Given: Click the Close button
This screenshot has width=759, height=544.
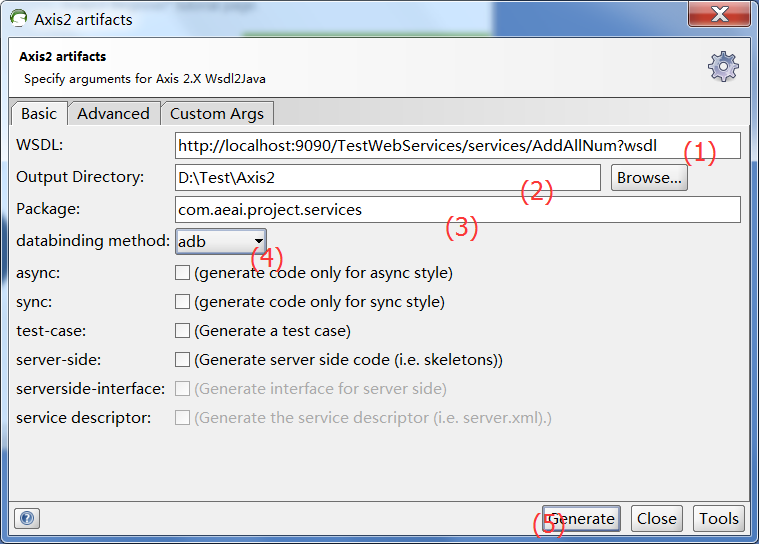Looking at the screenshot, I should 657,518.
